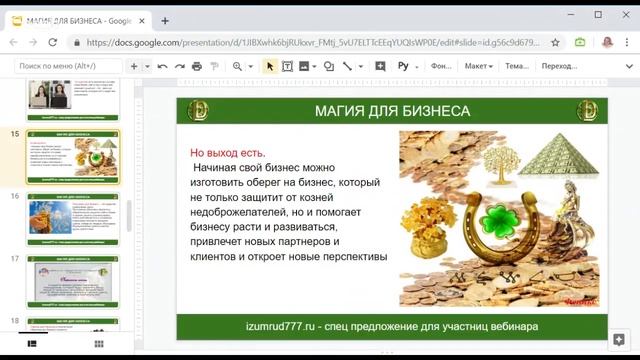Collapse the menus with the chevron
Image resolution: width=640 pixels, height=360 pixels.
pyautogui.click(x=629, y=66)
